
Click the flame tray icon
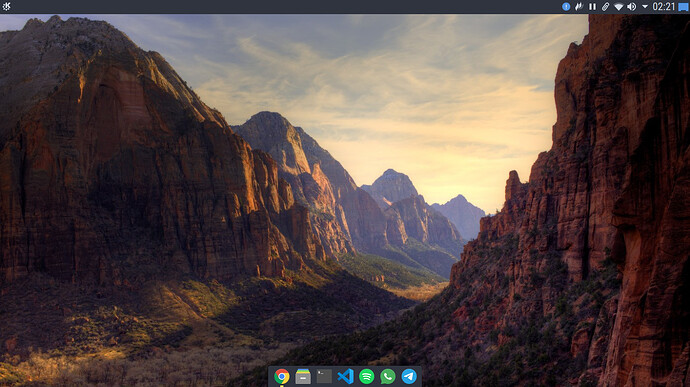579,7
